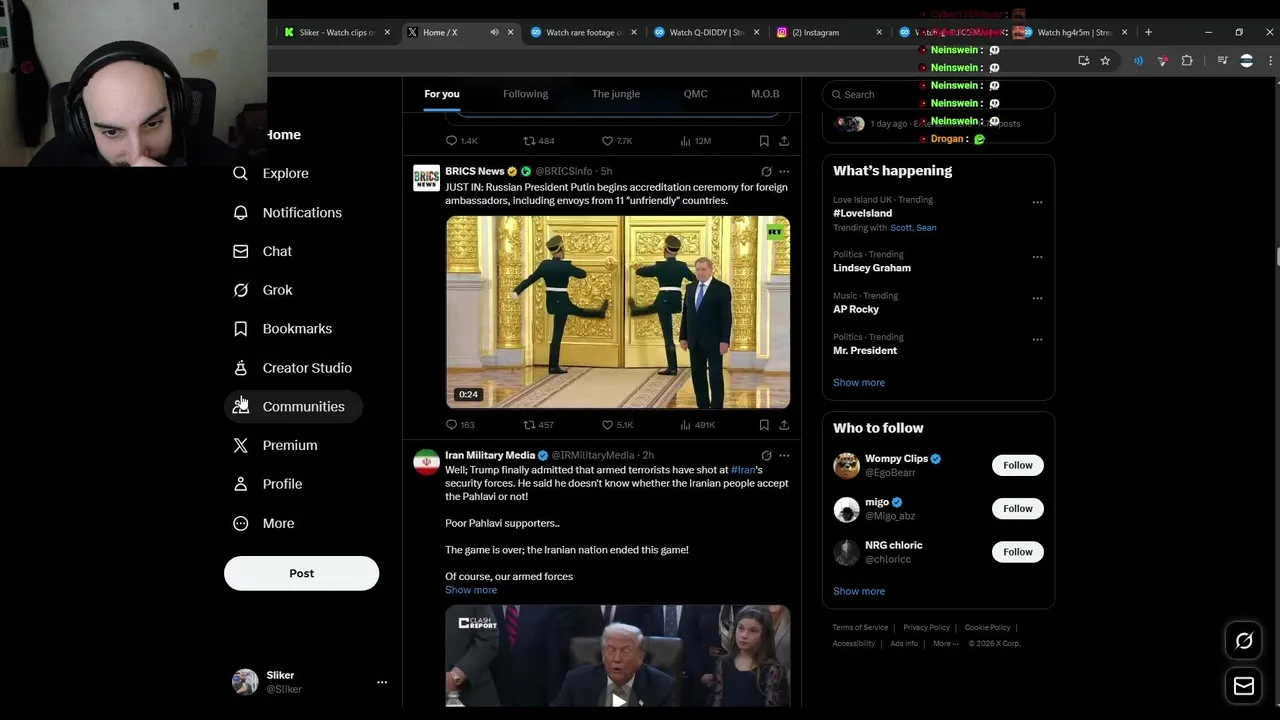This screenshot has height=720, width=1280.
Task: Open browser three-dot menu
Action: (1271, 61)
